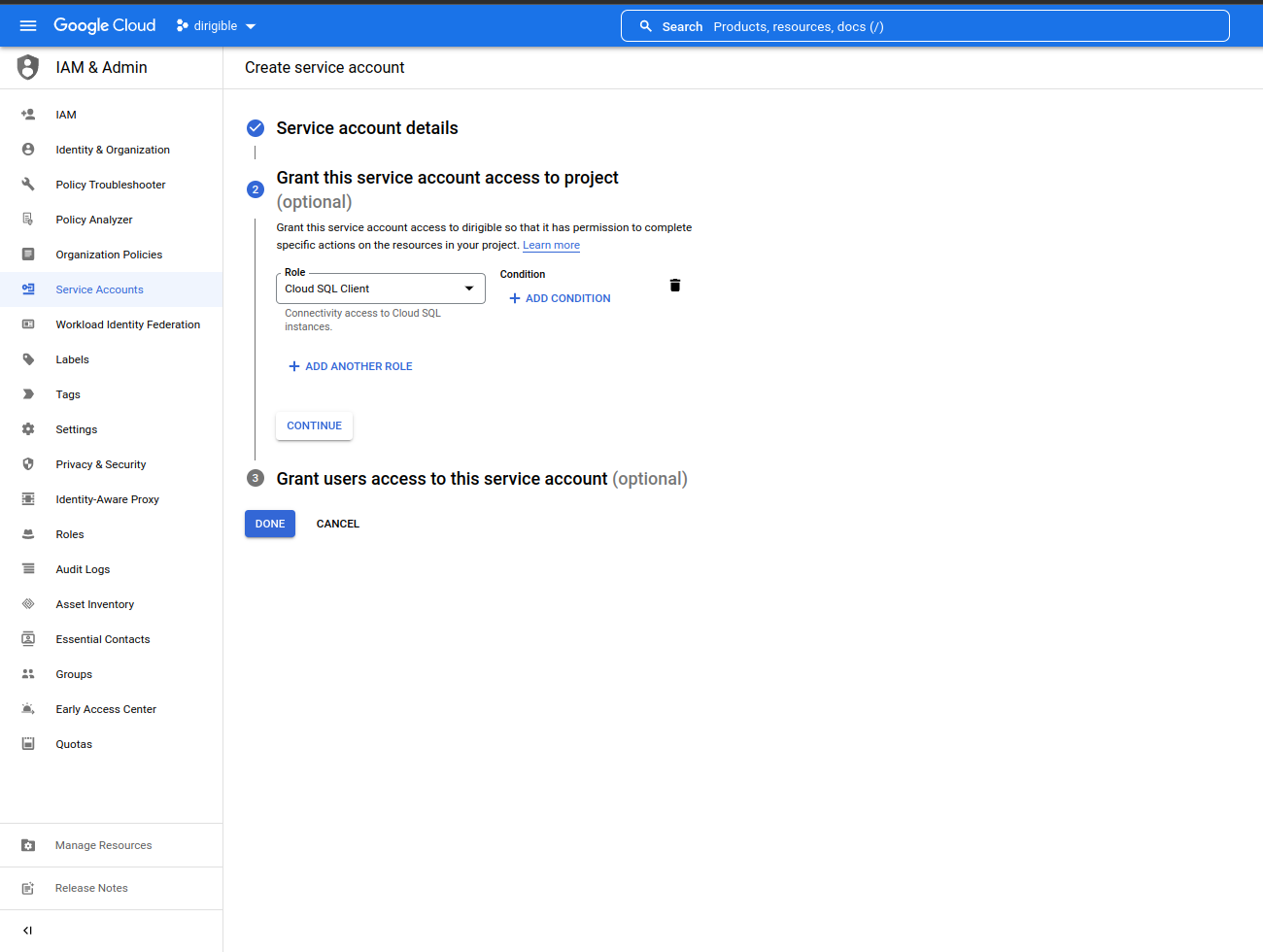Click the search magnifier icon
This screenshot has width=1263, height=952.
coord(645,26)
